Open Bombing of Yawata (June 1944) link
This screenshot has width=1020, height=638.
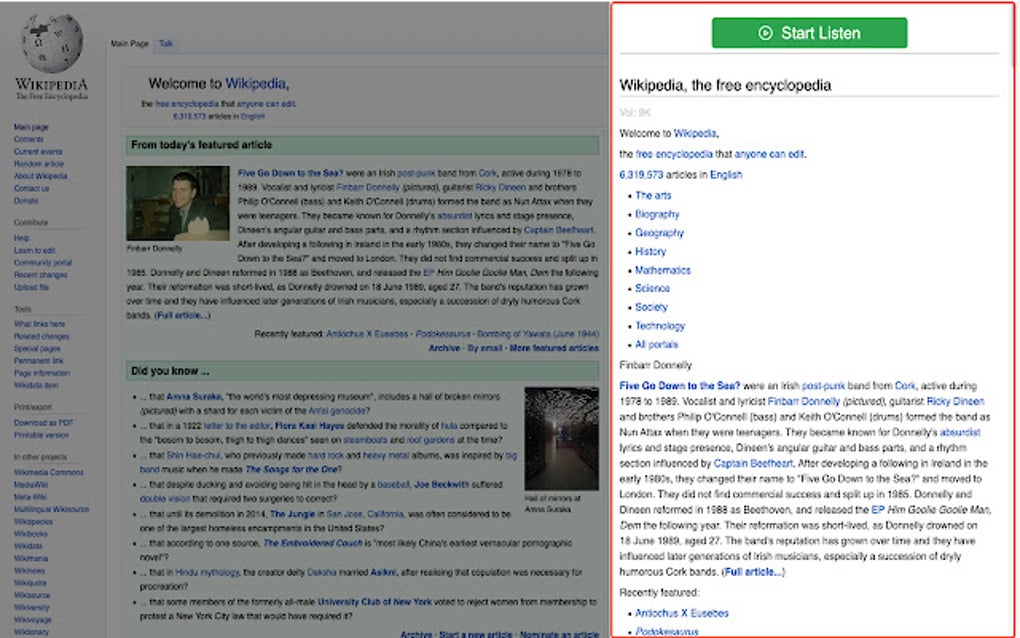(x=537, y=334)
